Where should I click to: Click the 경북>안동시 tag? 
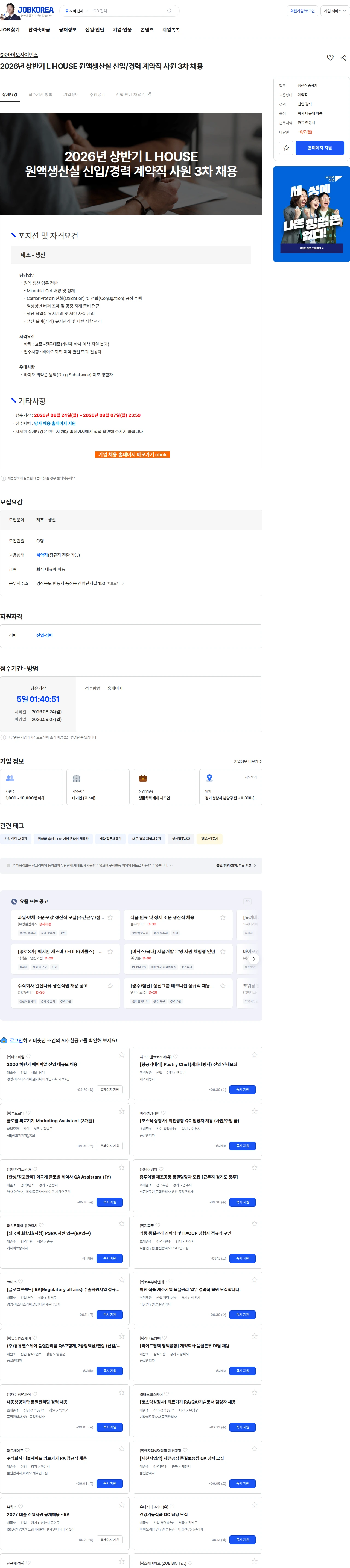[209, 838]
